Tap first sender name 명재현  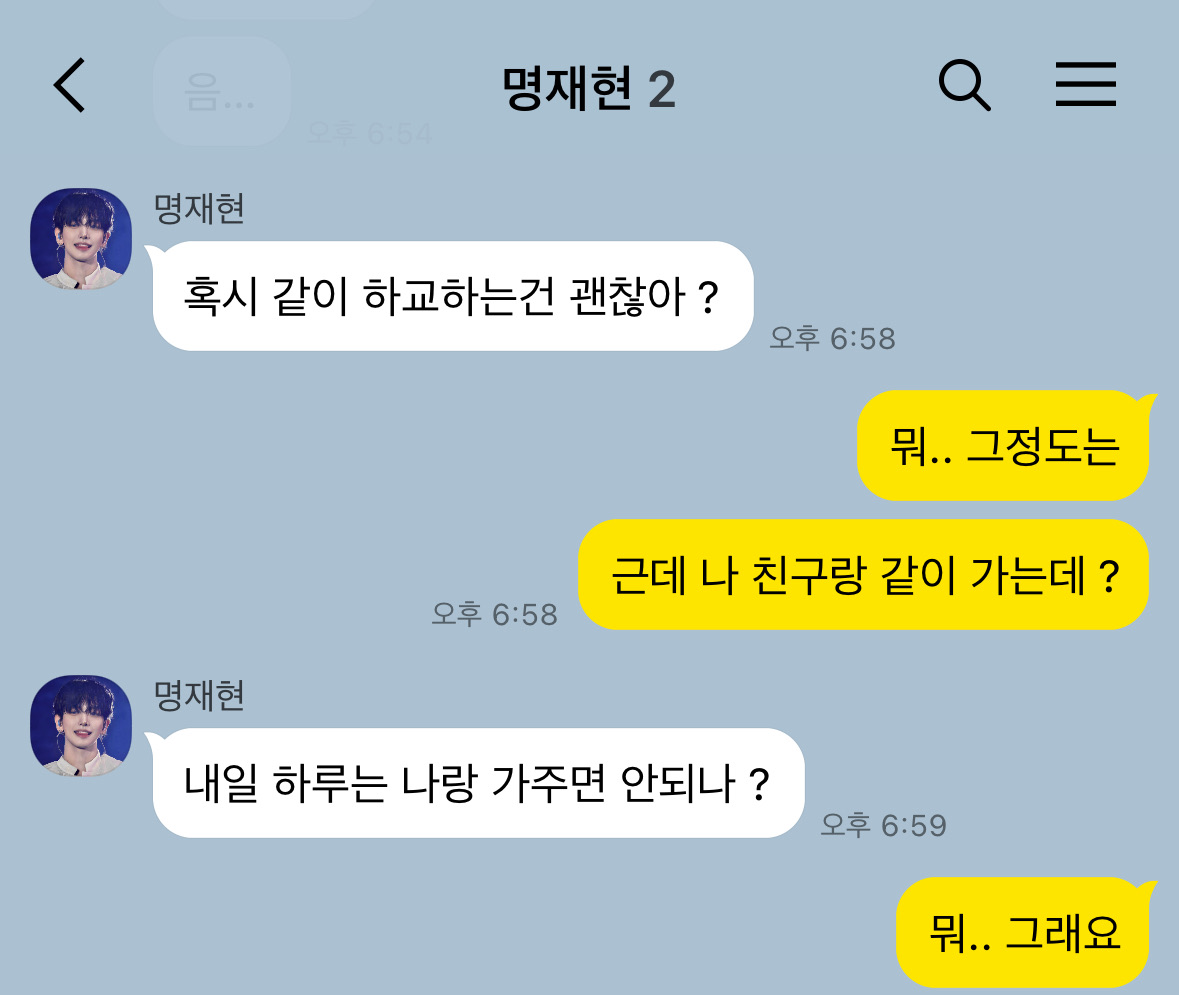tap(199, 208)
